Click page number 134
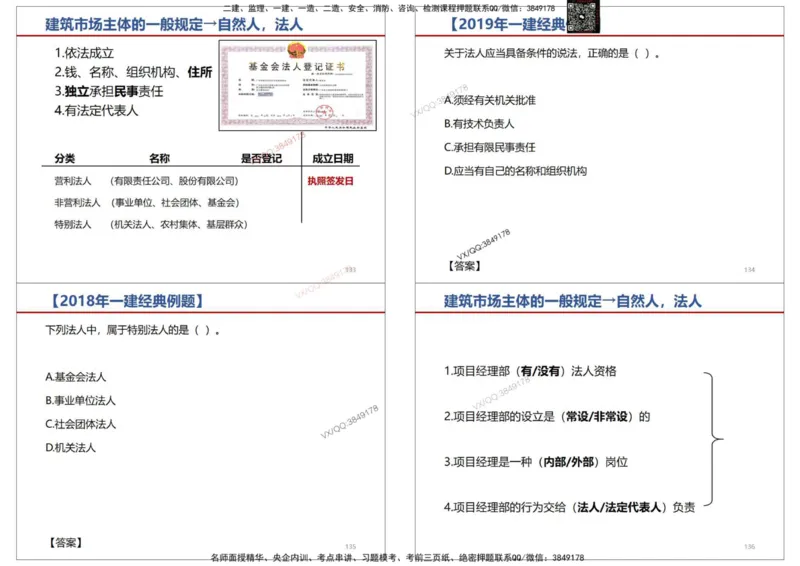The image size is (800, 566). pyautogui.click(x=749, y=269)
